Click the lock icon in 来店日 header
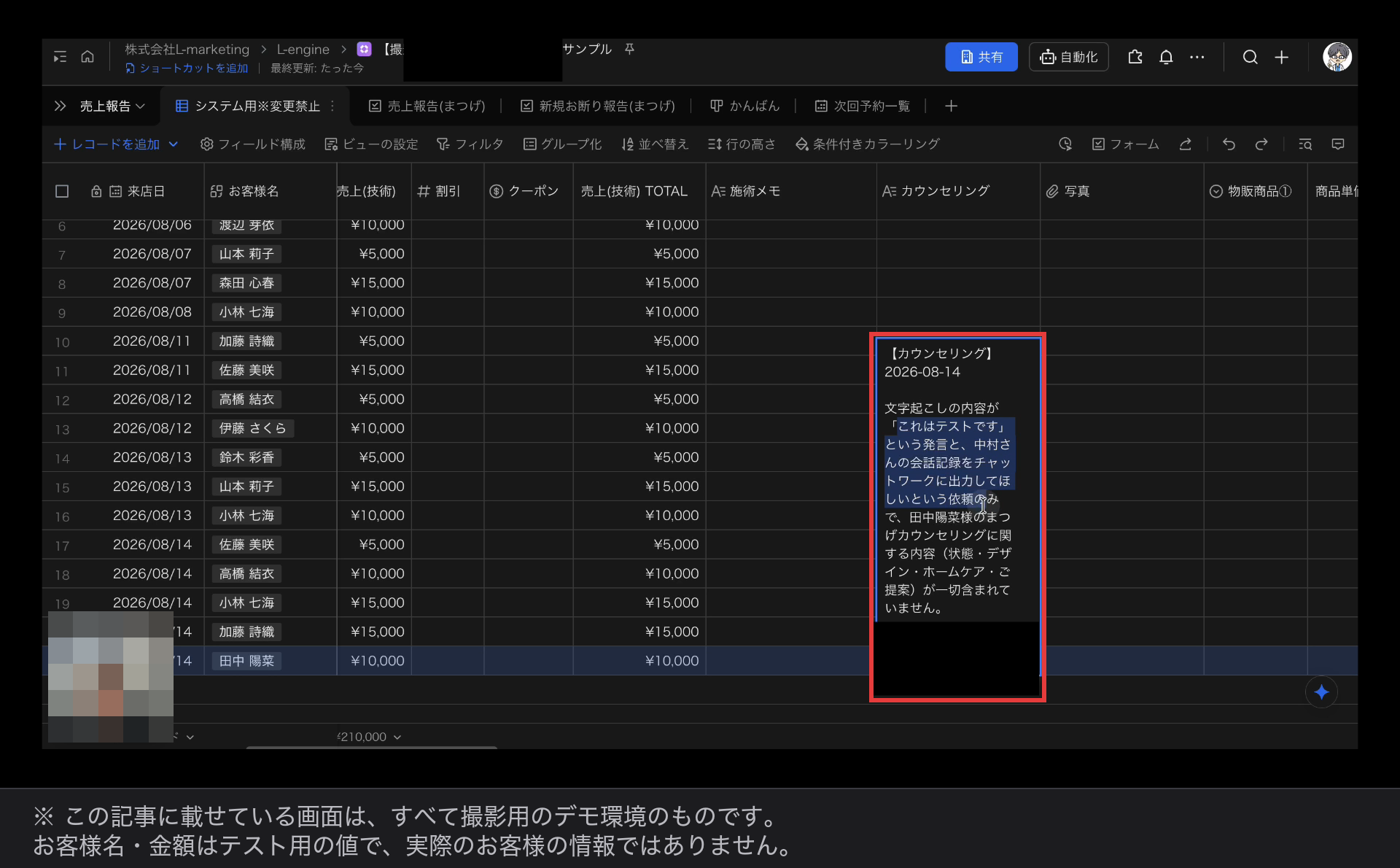The image size is (1400, 868). 96,191
